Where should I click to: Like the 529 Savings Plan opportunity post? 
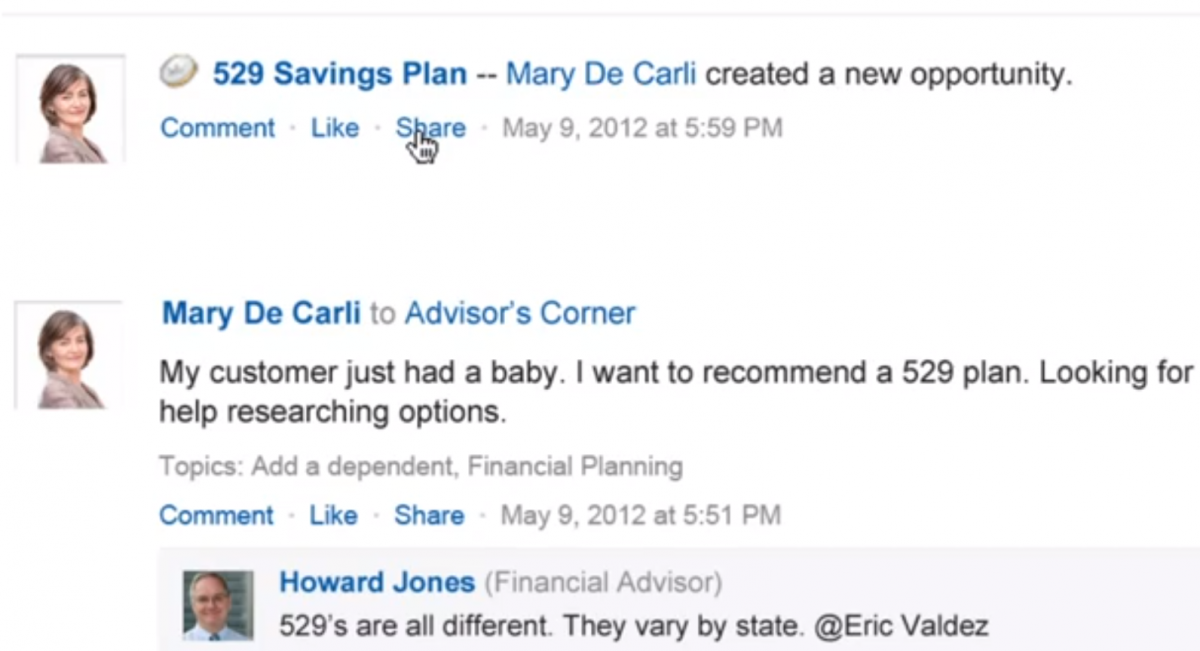point(334,127)
